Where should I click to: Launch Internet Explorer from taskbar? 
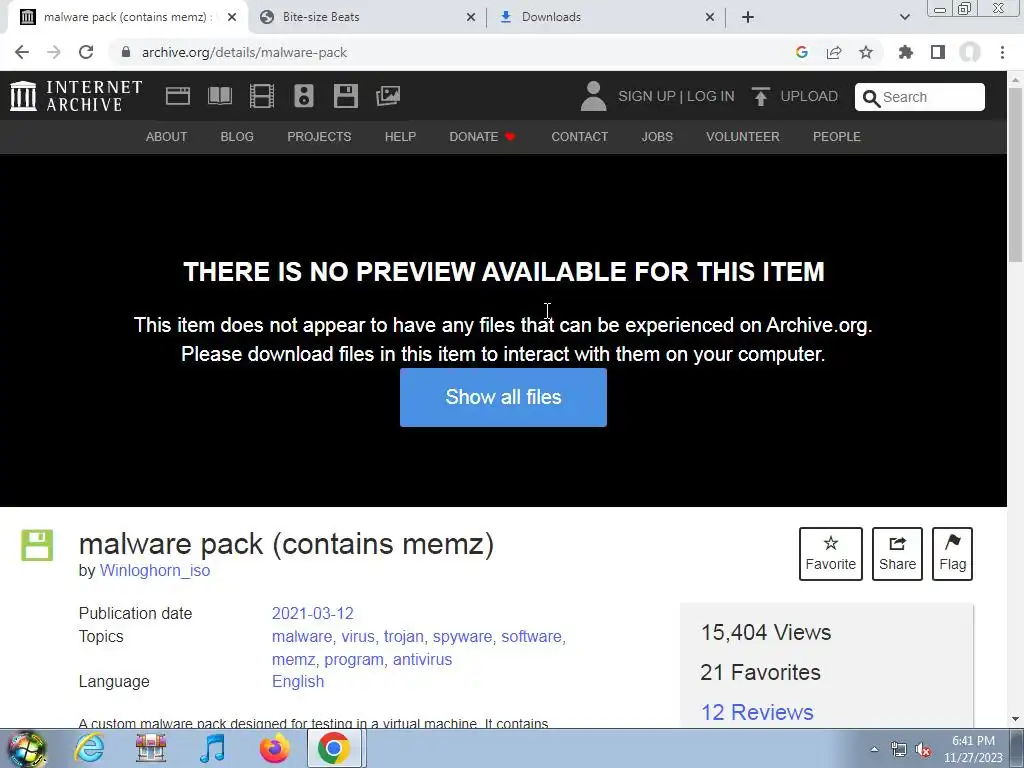point(89,748)
